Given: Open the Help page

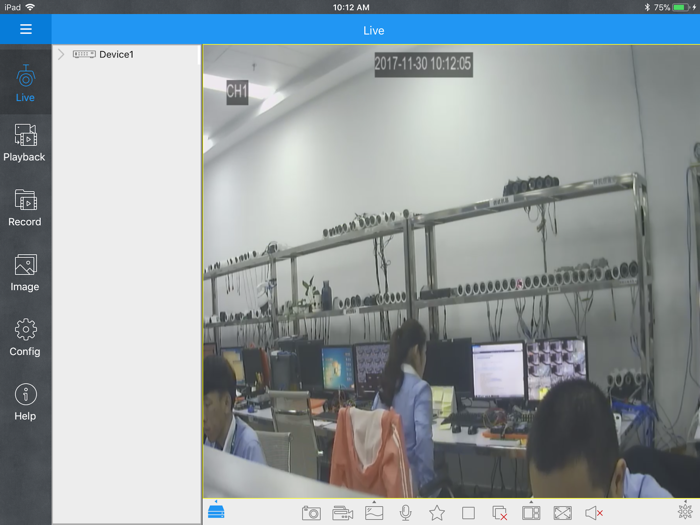Looking at the screenshot, I should click(x=25, y=402).
